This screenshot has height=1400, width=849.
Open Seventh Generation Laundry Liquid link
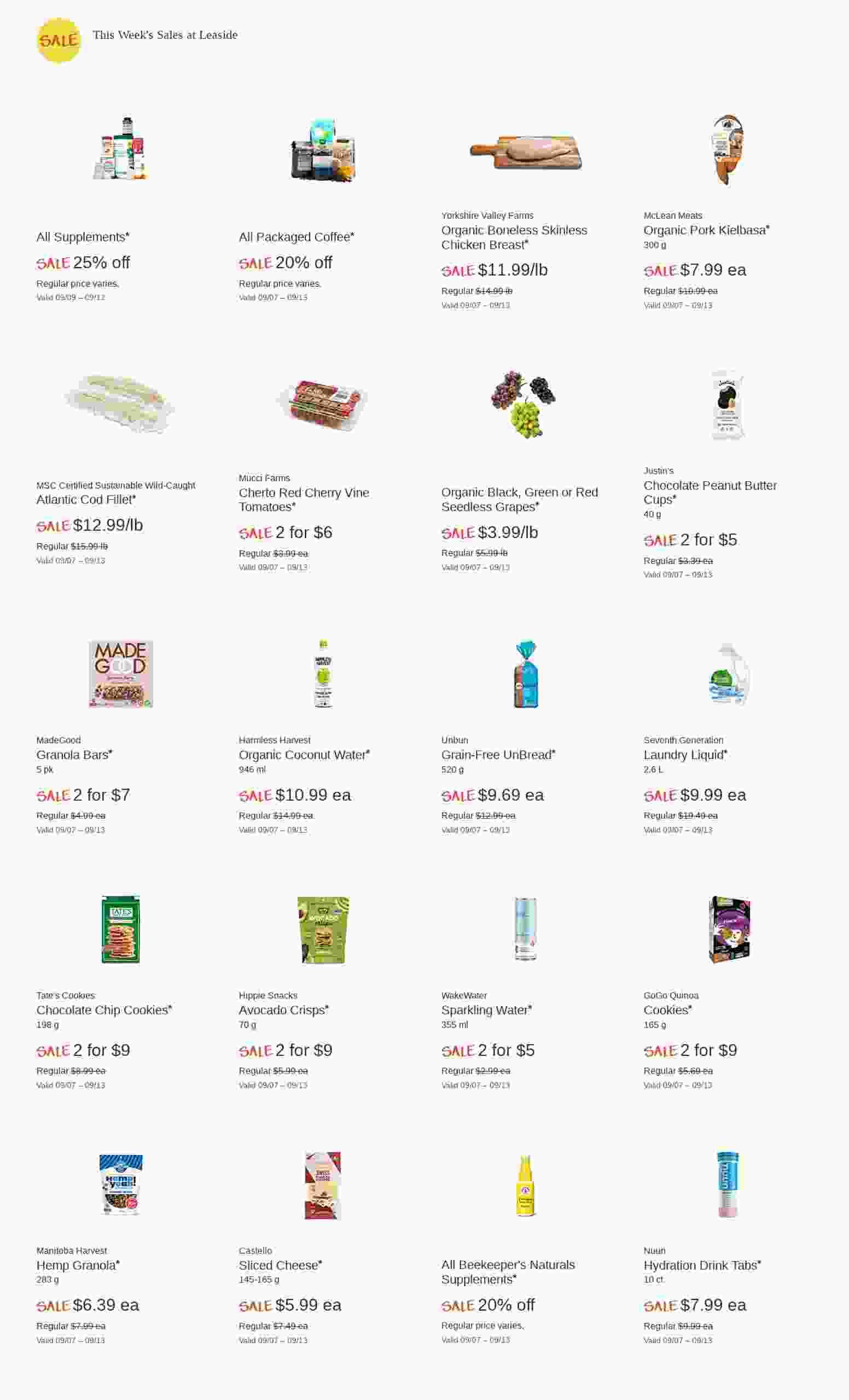point(685,755)
